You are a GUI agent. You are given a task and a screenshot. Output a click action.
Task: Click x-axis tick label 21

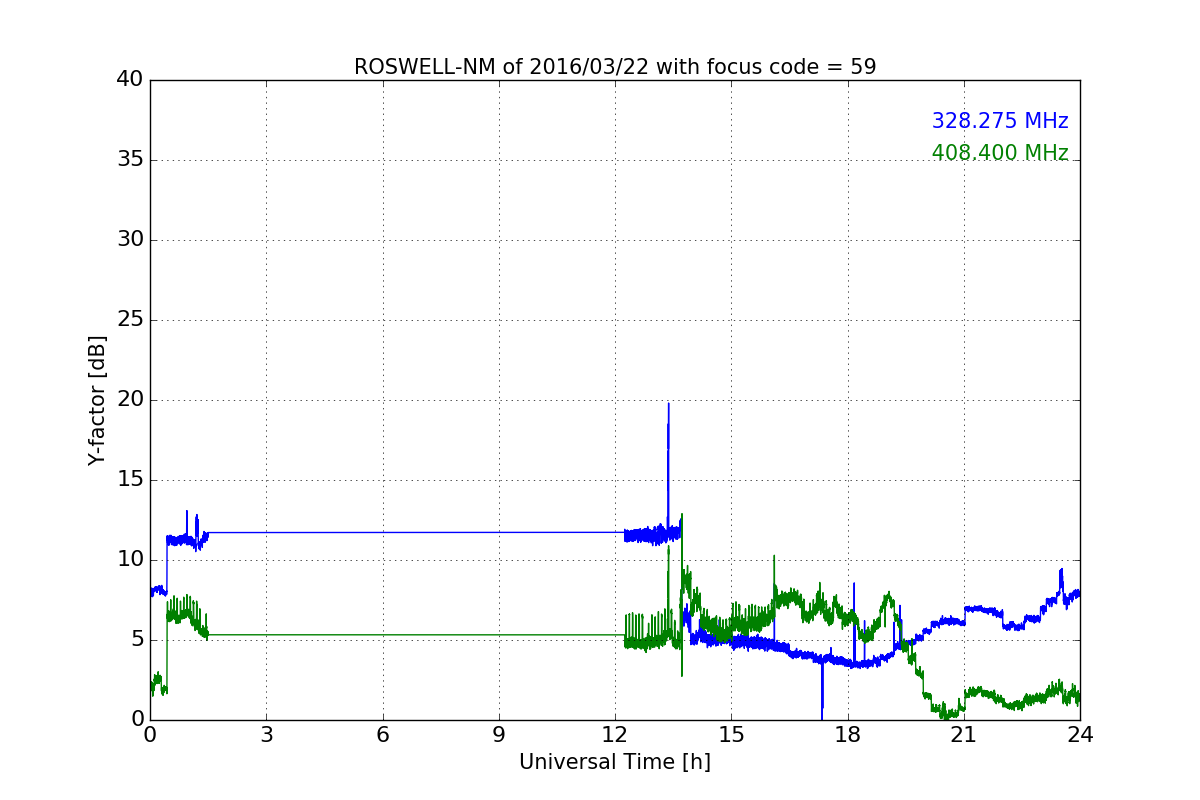(x=964, y=734)
